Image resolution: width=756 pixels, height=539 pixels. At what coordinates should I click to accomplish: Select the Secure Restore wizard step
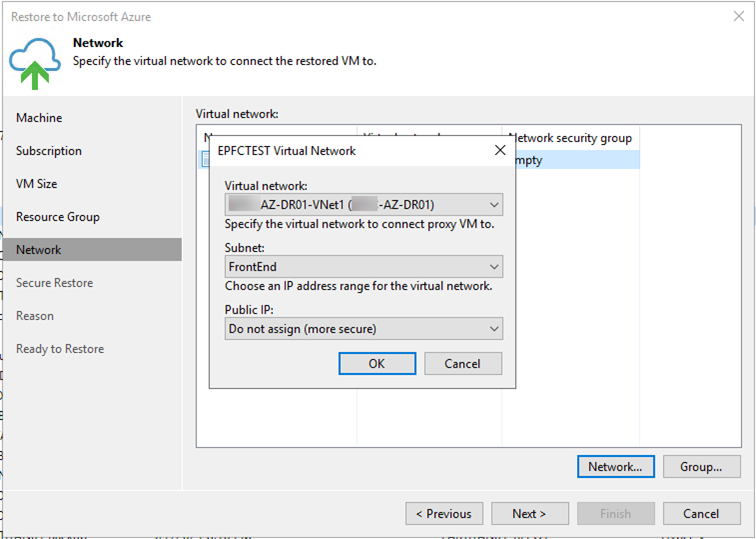(x=54, y=283)
